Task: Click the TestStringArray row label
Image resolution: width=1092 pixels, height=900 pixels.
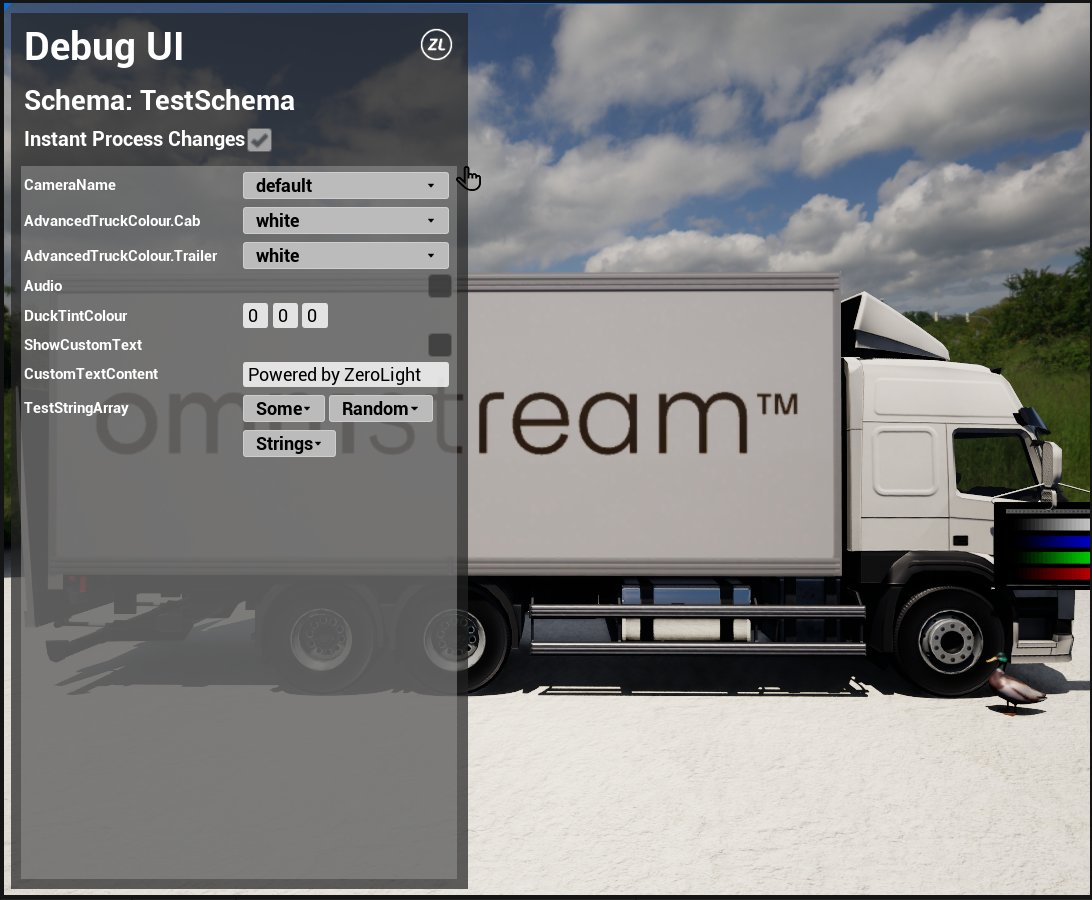Action: 75,408
